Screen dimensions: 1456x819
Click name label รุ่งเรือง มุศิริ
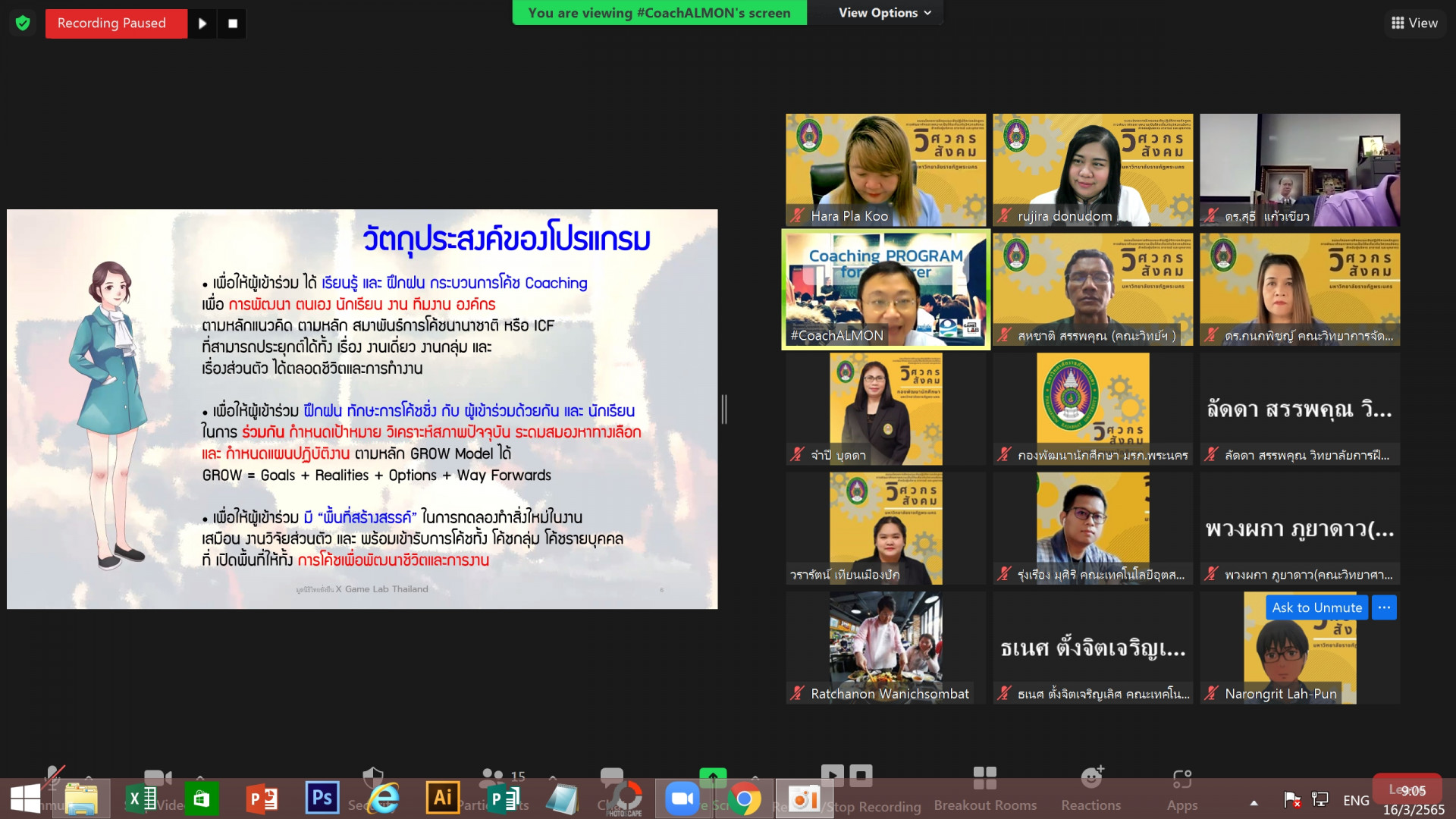point(1100,575)
